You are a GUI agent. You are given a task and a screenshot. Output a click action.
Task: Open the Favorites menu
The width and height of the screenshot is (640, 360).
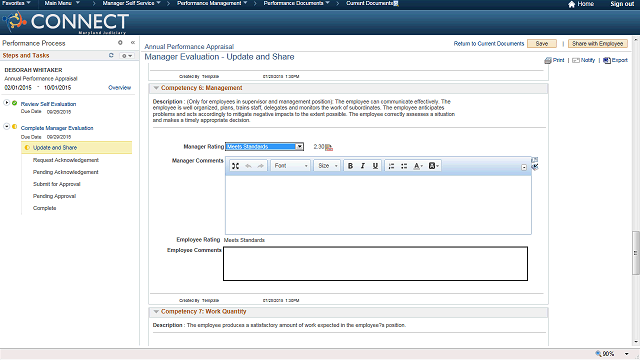16,3
